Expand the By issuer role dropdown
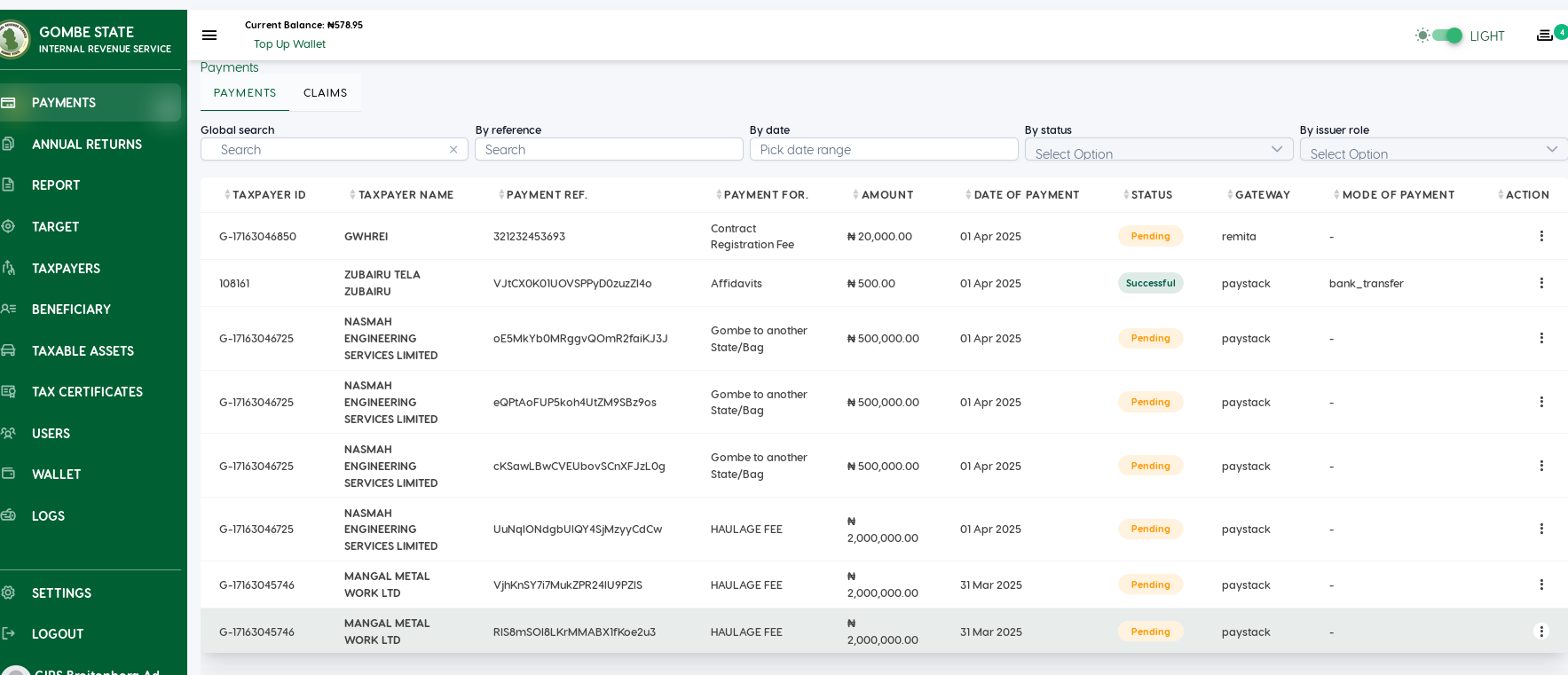The image size is (1568, 675). (x=1434, y=150)
